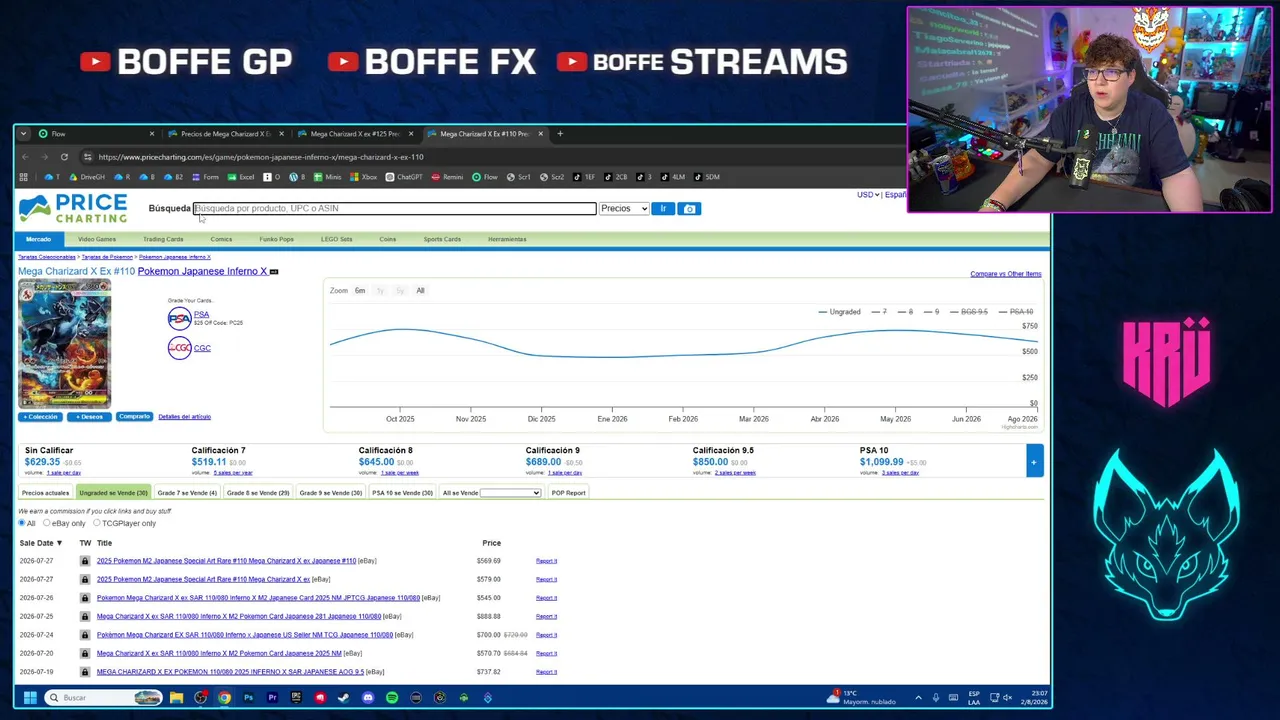Switch to the Flow browser tab
This screenshot has width=1280, height=720.
97,133
